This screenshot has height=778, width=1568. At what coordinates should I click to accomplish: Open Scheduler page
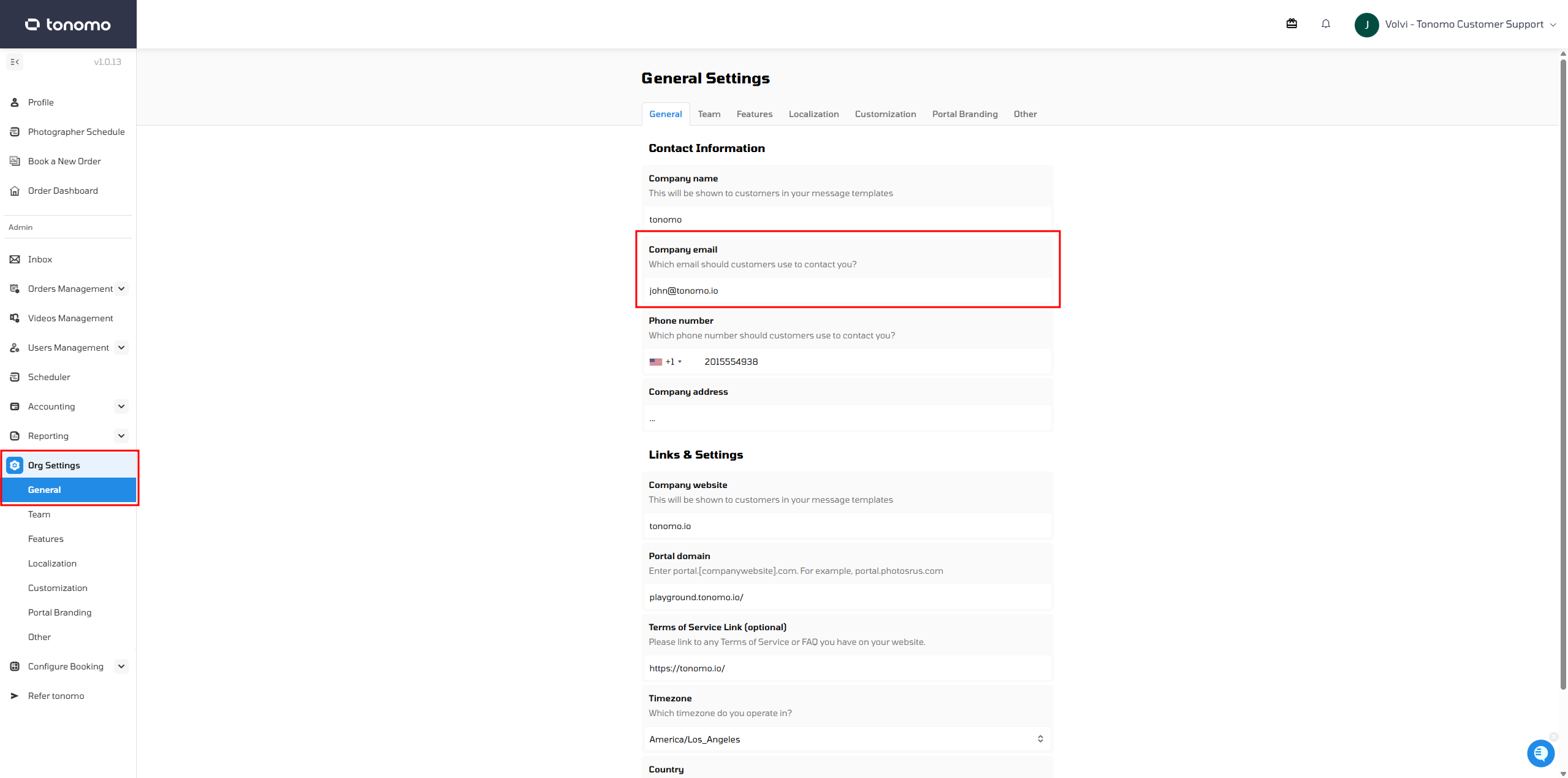pyautogui.click(x=49, y=377)
